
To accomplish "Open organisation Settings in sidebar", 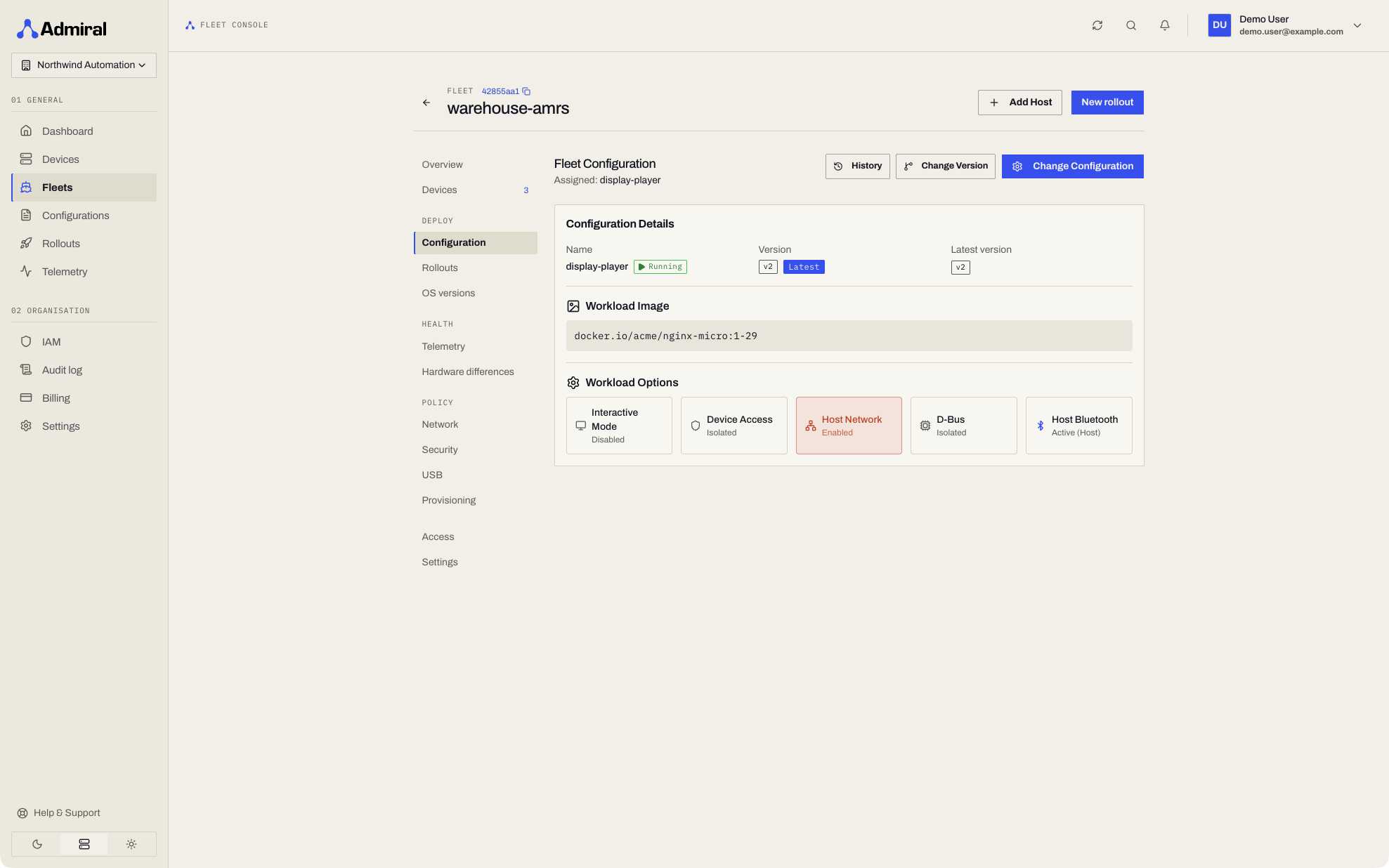I will pyautogui.click(x=84, y=426).
